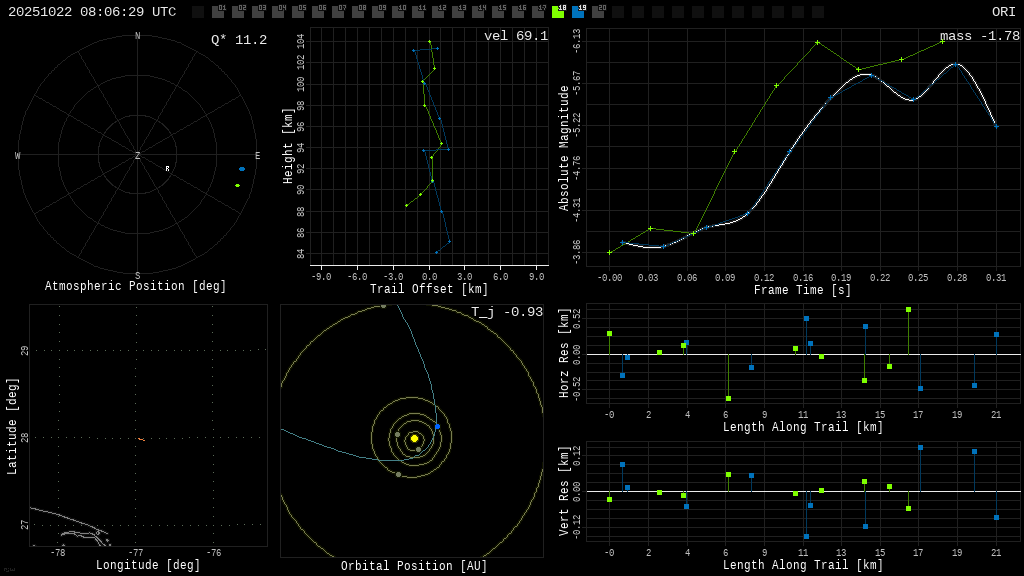The image size is (1024, 576).
Task: Click the blue marker on atmospheric polar plot
Action: point(241,169)
